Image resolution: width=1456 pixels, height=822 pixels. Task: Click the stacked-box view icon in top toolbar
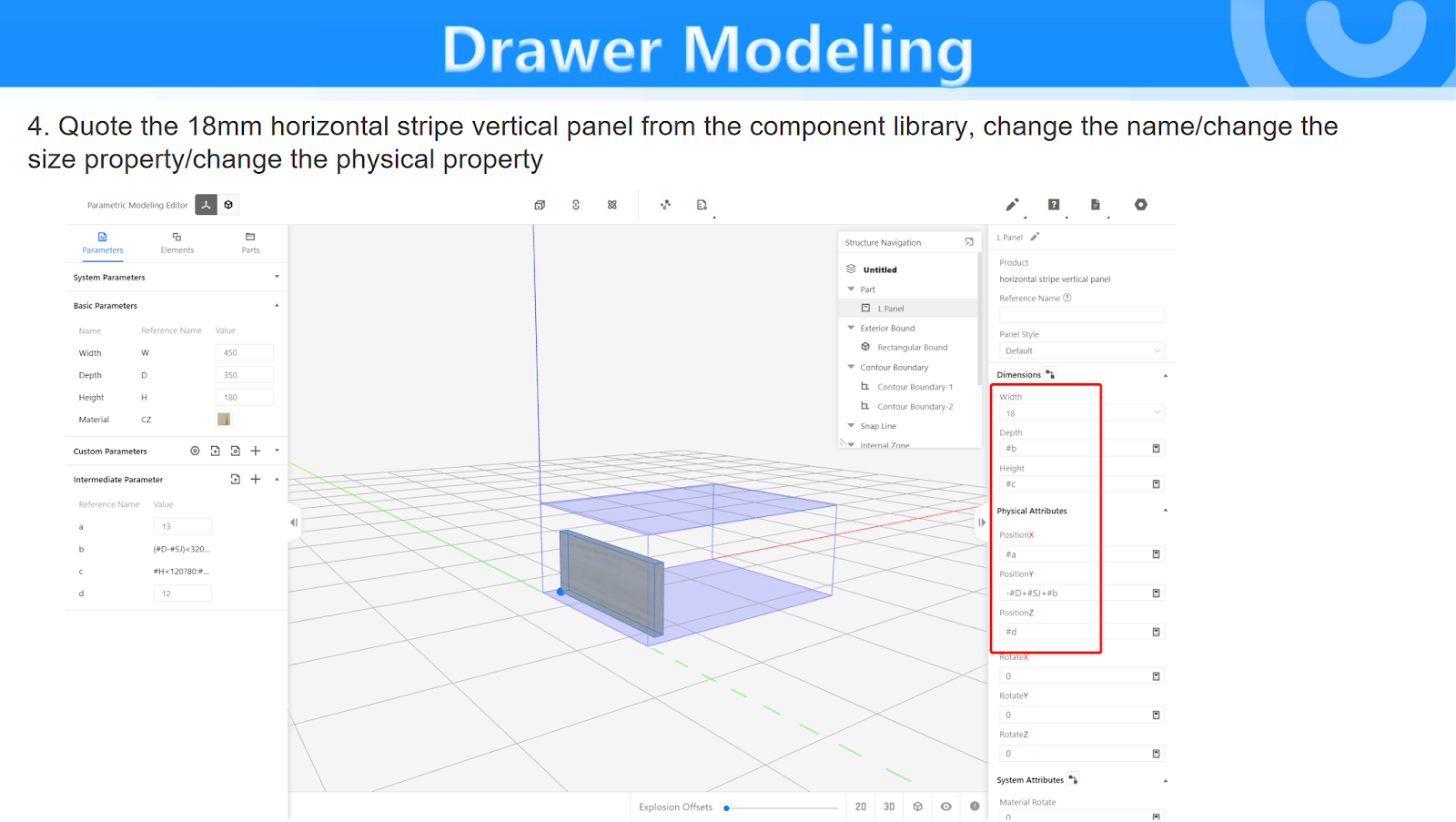pos(540,205)
